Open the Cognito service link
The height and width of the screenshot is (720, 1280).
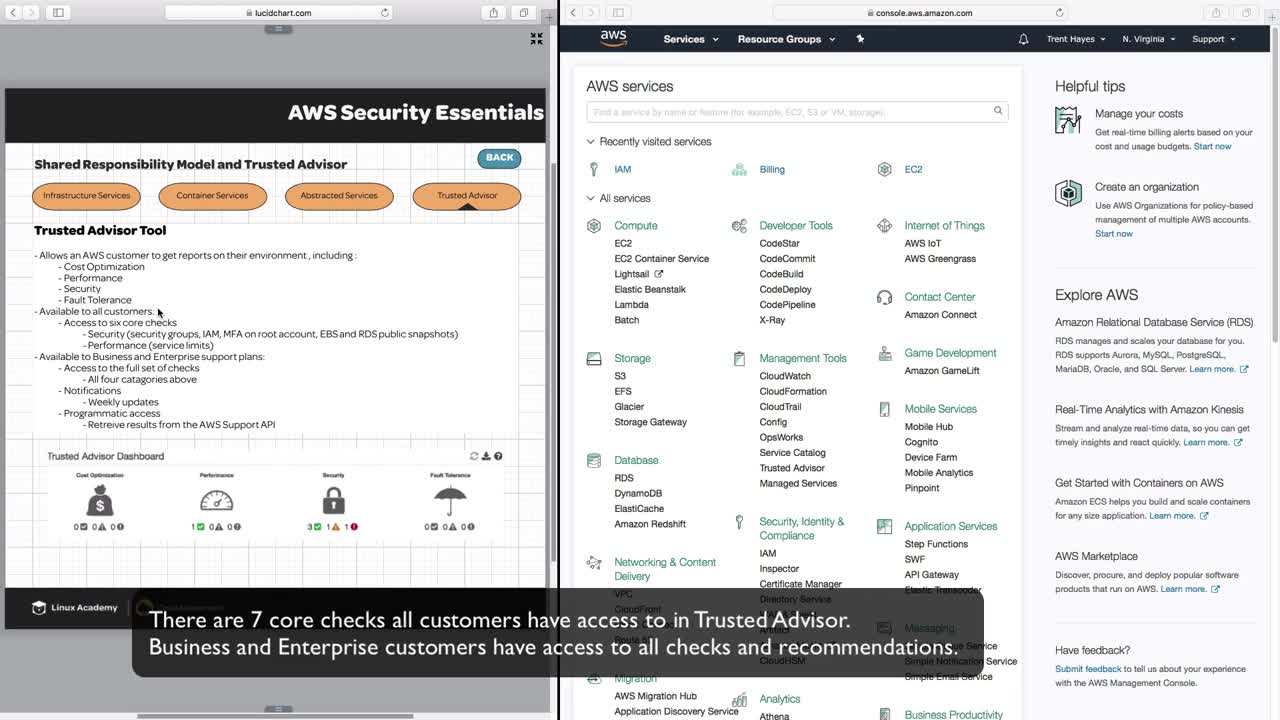[921, 442]
